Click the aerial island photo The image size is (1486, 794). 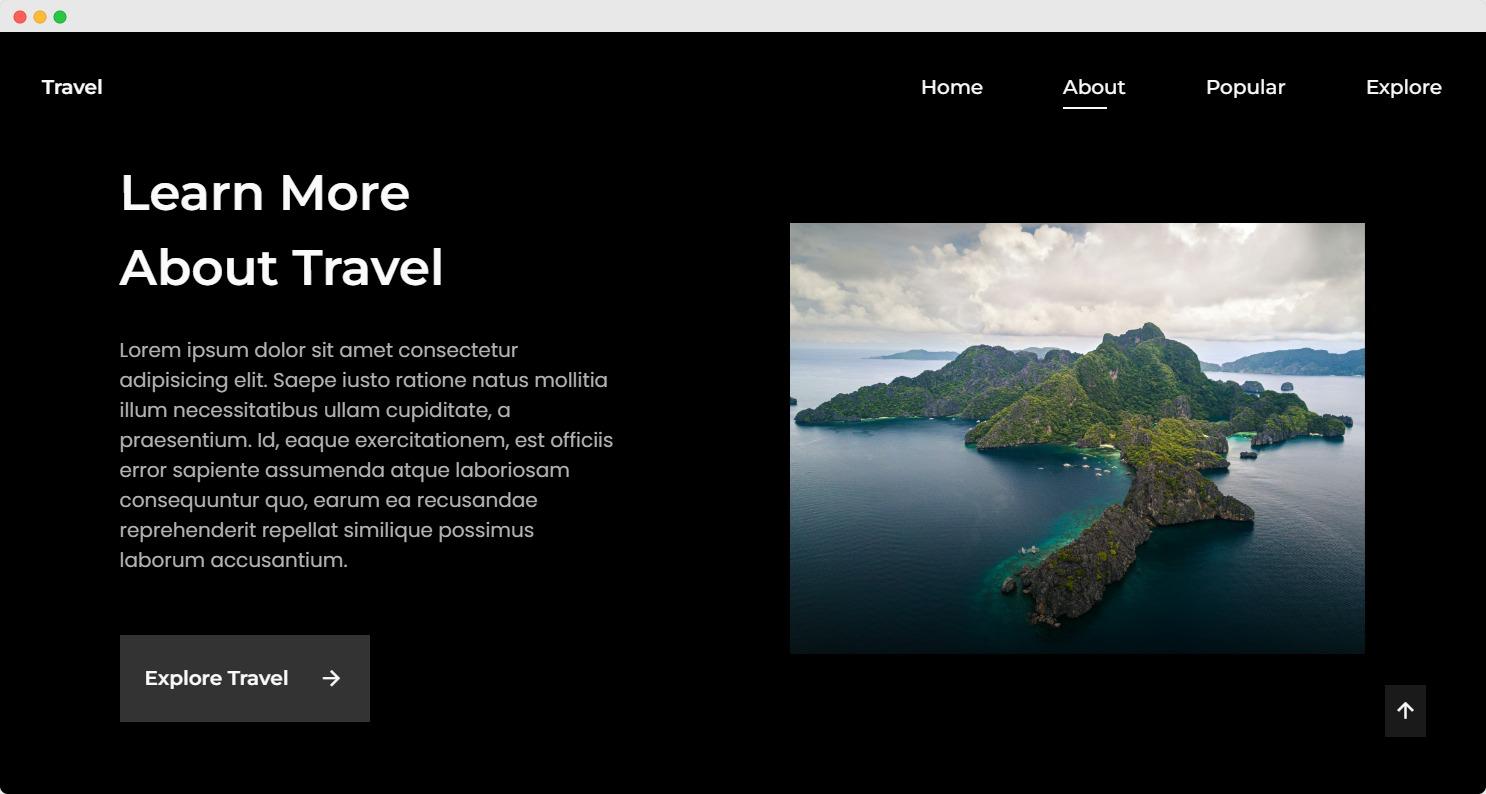[x=1077, y=438]
